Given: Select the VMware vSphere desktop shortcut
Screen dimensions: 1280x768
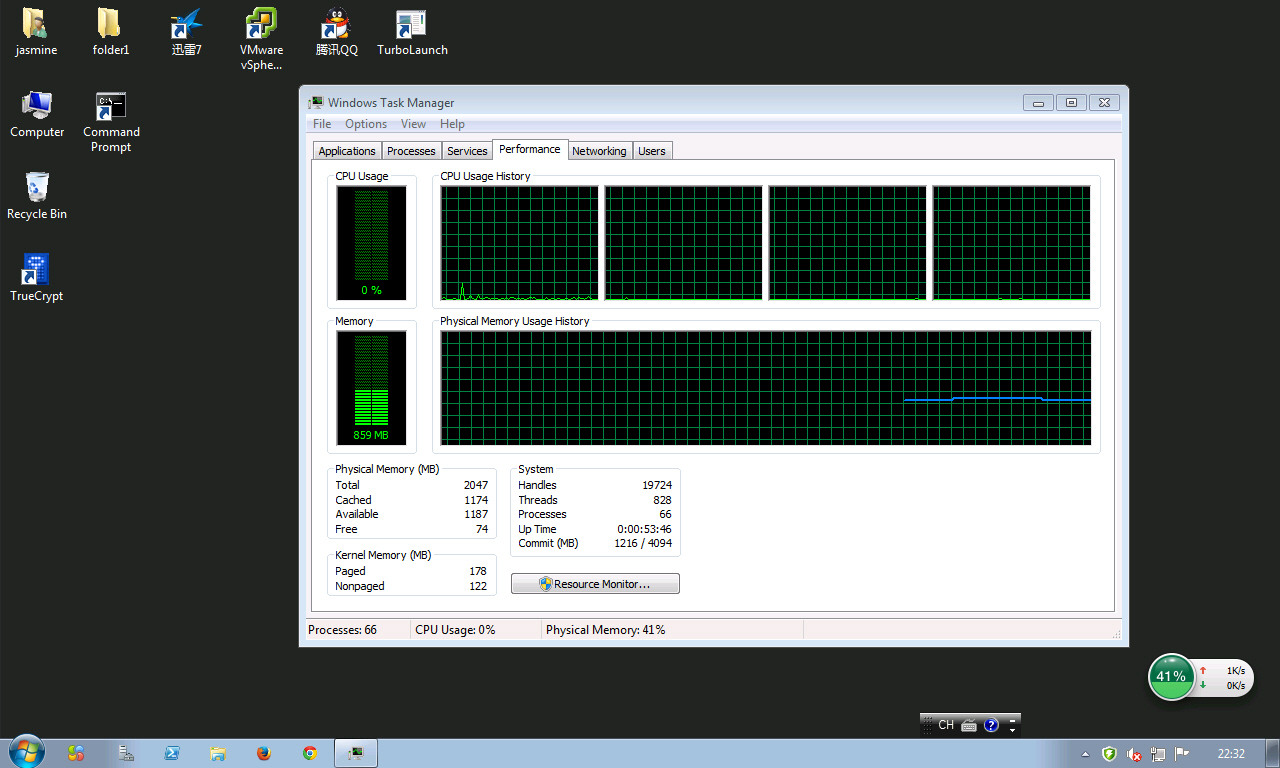Looking at the screenshot, I should point(261,39).
